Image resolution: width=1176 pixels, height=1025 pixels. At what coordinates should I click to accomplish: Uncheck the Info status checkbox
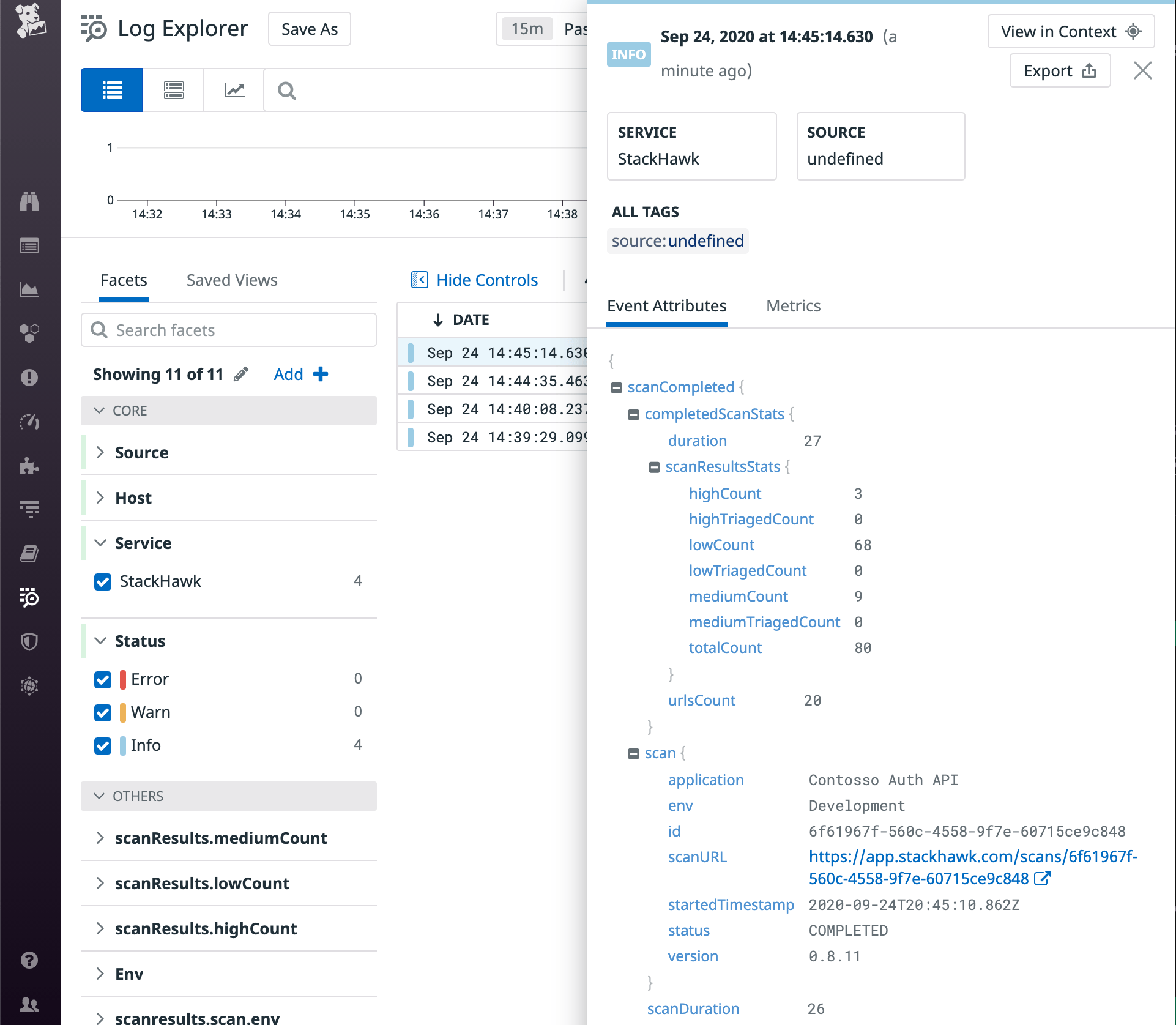(103, 745)
